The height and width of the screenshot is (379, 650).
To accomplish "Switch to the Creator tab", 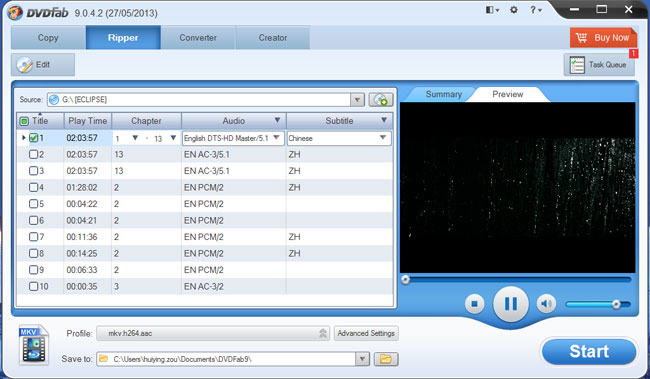I will pyautogui.click(x=273, y=38).
